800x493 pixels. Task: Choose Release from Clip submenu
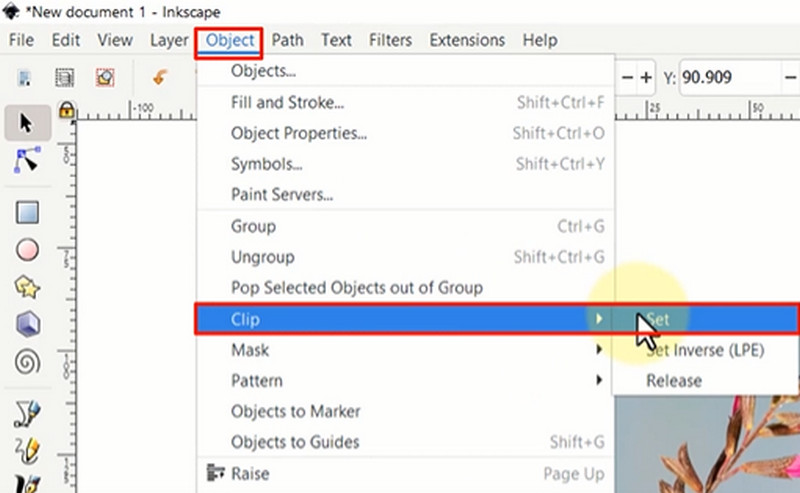(x=674, y=381)
